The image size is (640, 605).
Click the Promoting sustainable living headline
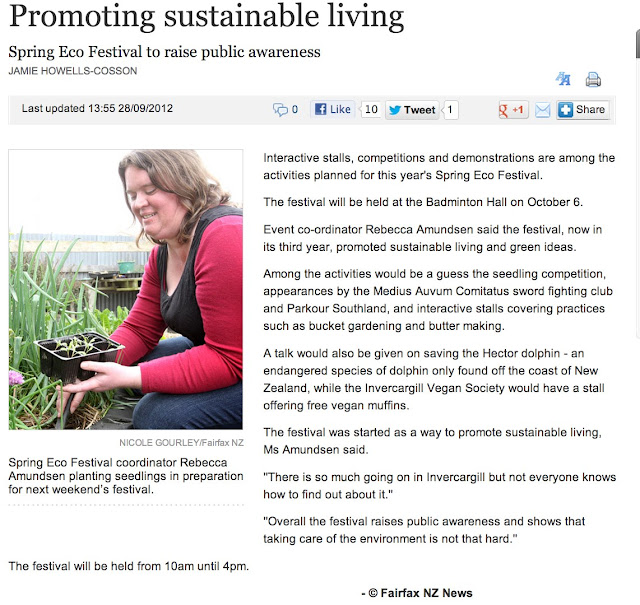pos(207,16)
